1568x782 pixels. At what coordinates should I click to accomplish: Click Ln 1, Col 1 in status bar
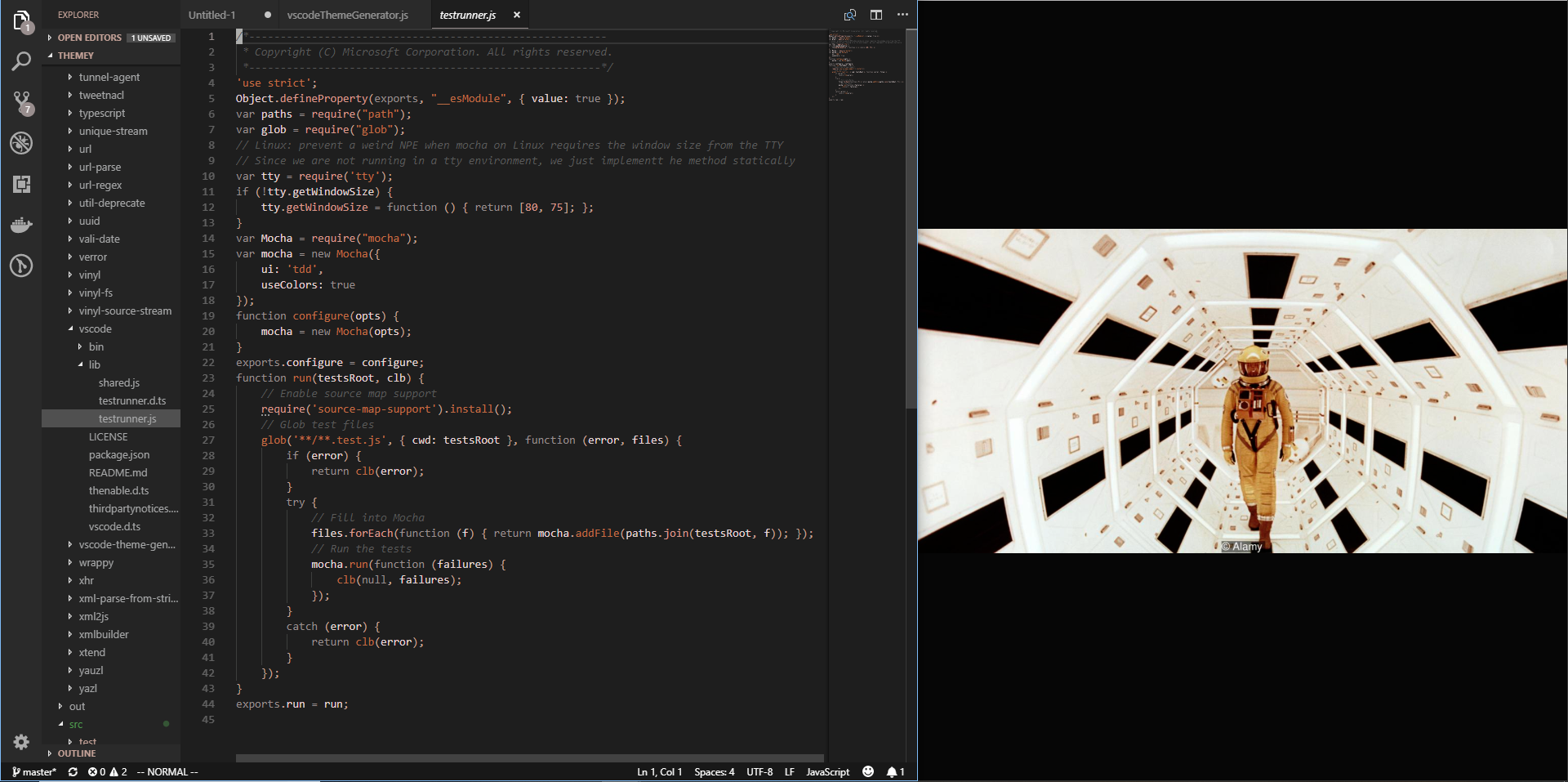point(660,772)
